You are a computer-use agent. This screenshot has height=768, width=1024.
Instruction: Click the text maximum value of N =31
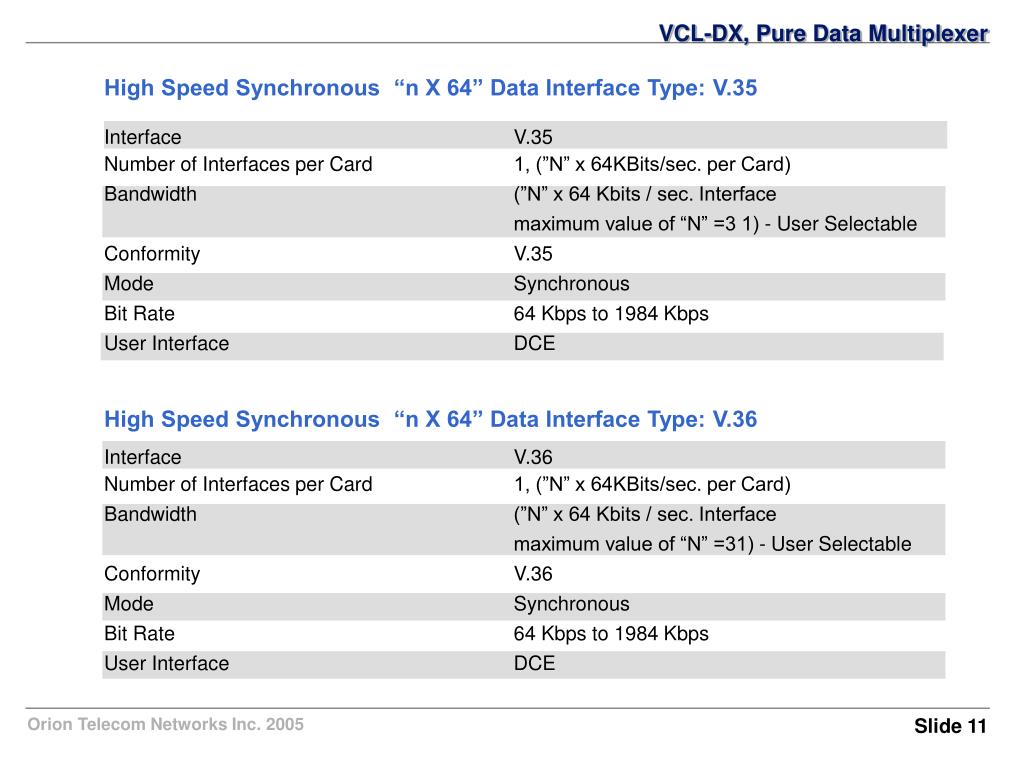(633, 544)
